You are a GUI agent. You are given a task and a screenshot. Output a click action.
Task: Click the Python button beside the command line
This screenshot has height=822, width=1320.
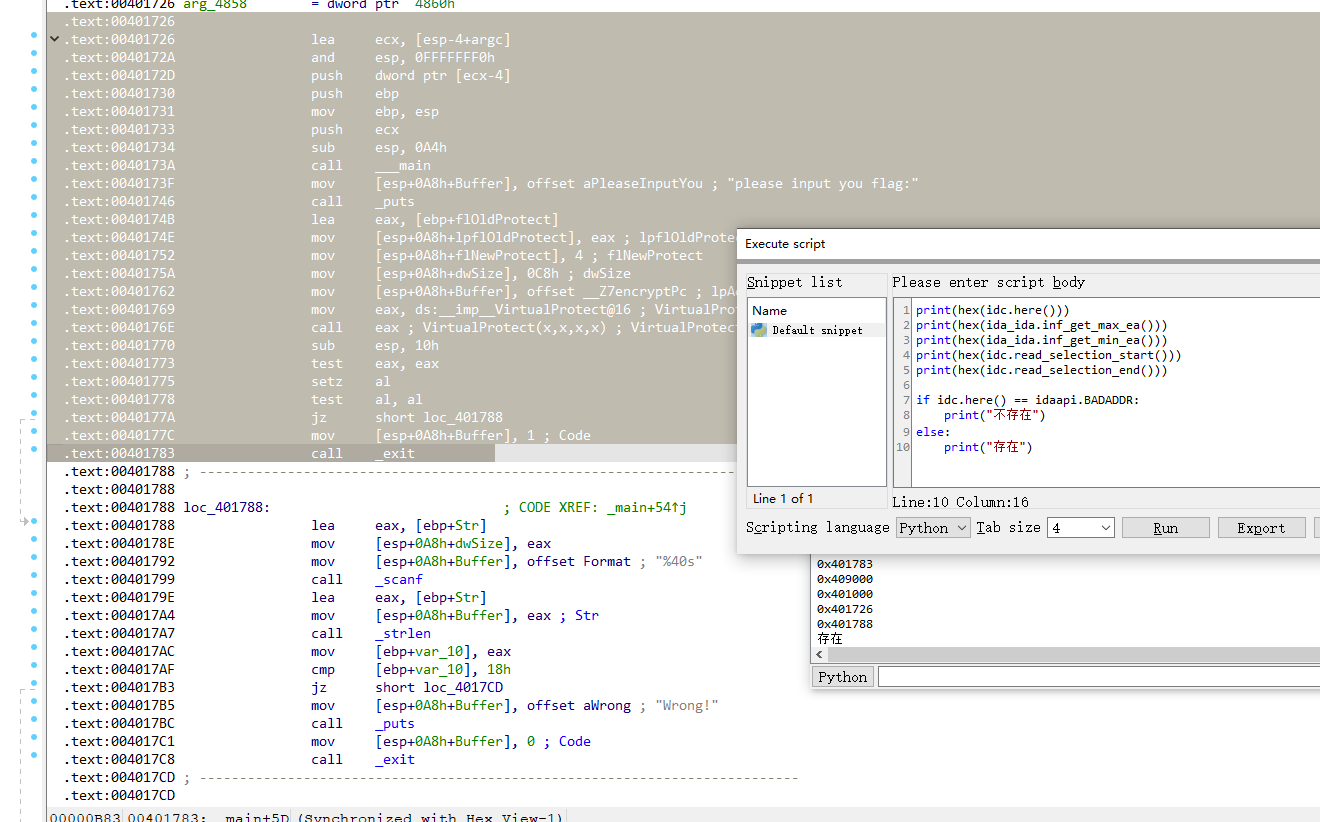click(843, 677)
